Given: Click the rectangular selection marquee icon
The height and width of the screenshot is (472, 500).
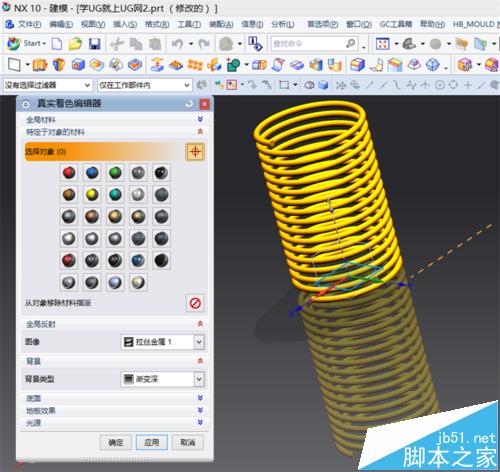Looking at the screenshot, I should click(284, 85).
